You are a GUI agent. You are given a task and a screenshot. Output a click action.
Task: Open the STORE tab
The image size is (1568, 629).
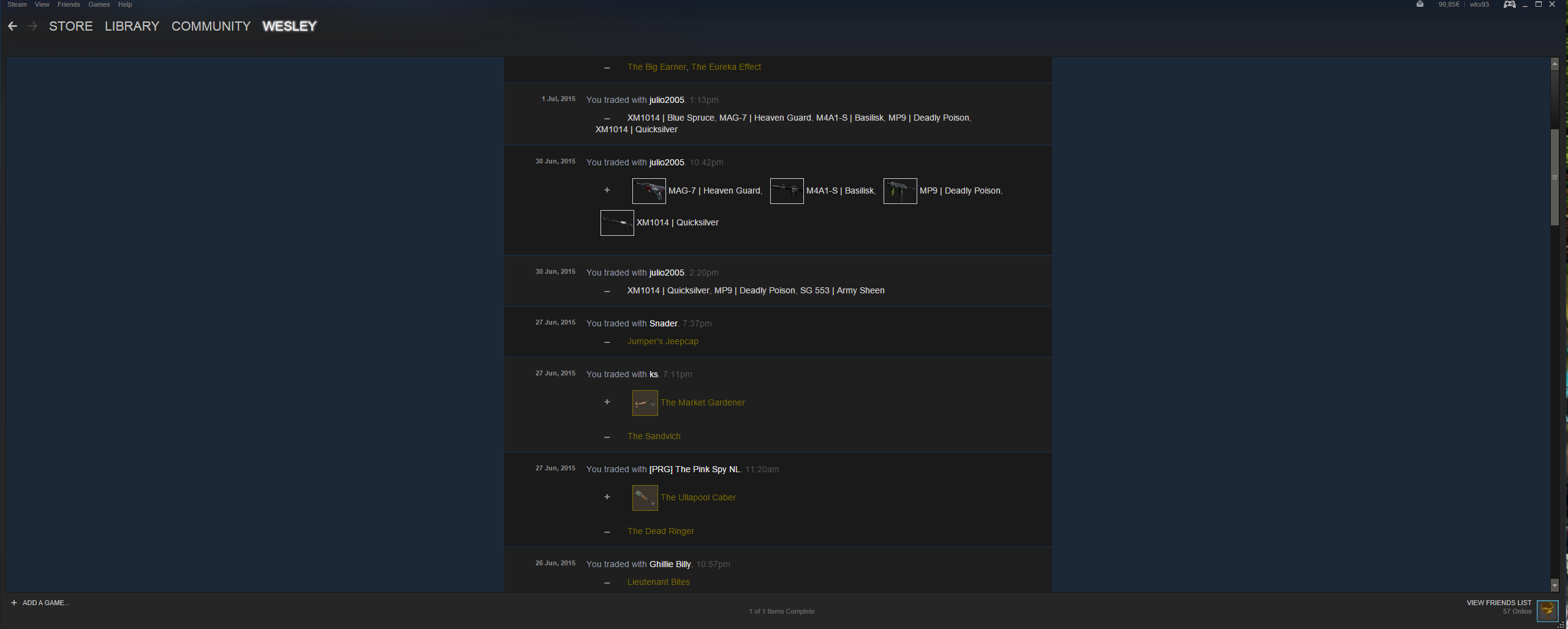coord(70,26)
